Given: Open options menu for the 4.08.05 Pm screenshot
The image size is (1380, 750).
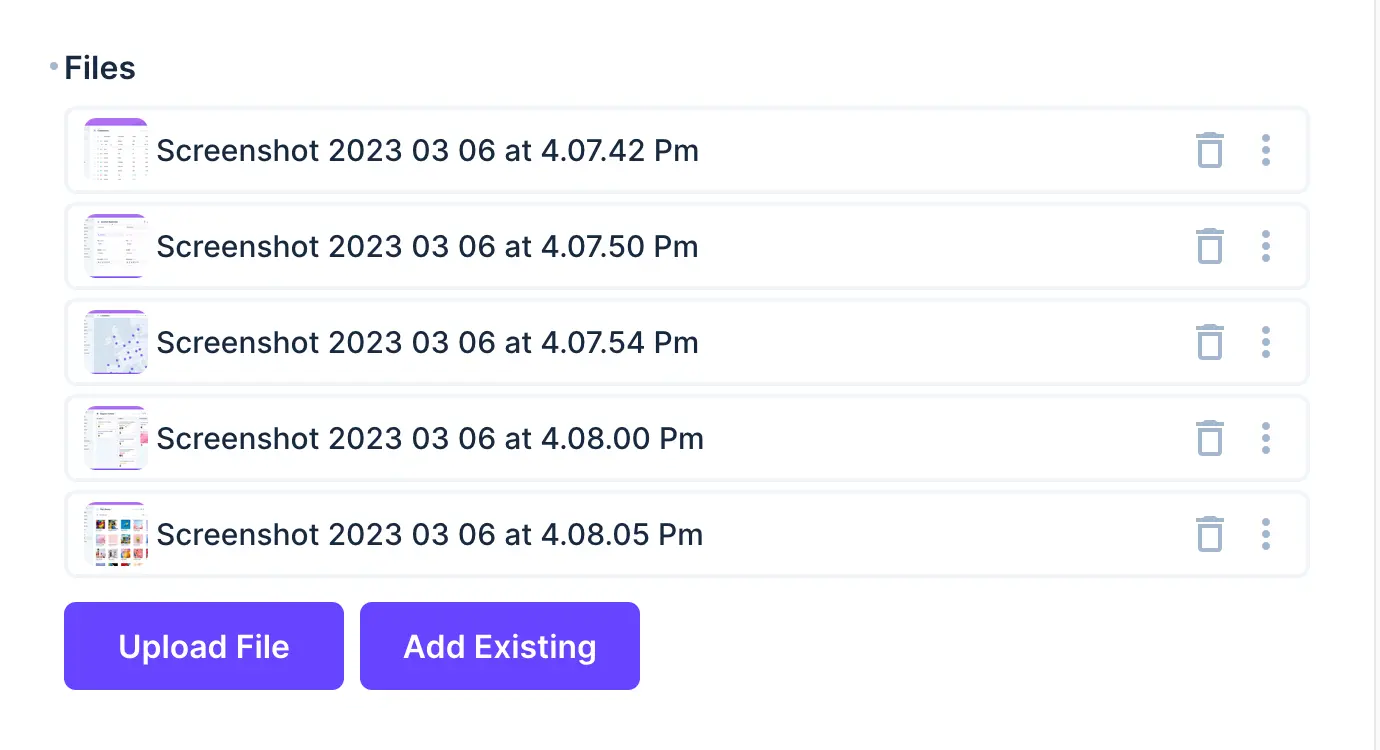Looking at the screenshot, I should (1265, 534).
